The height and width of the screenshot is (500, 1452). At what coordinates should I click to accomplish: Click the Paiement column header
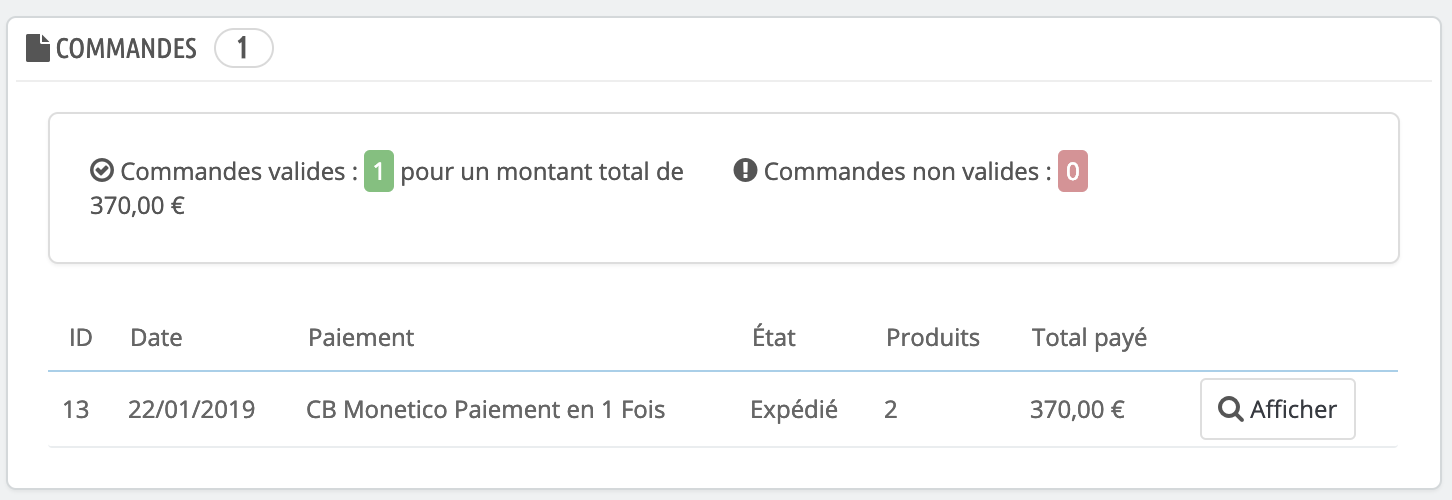coord(361,337)
